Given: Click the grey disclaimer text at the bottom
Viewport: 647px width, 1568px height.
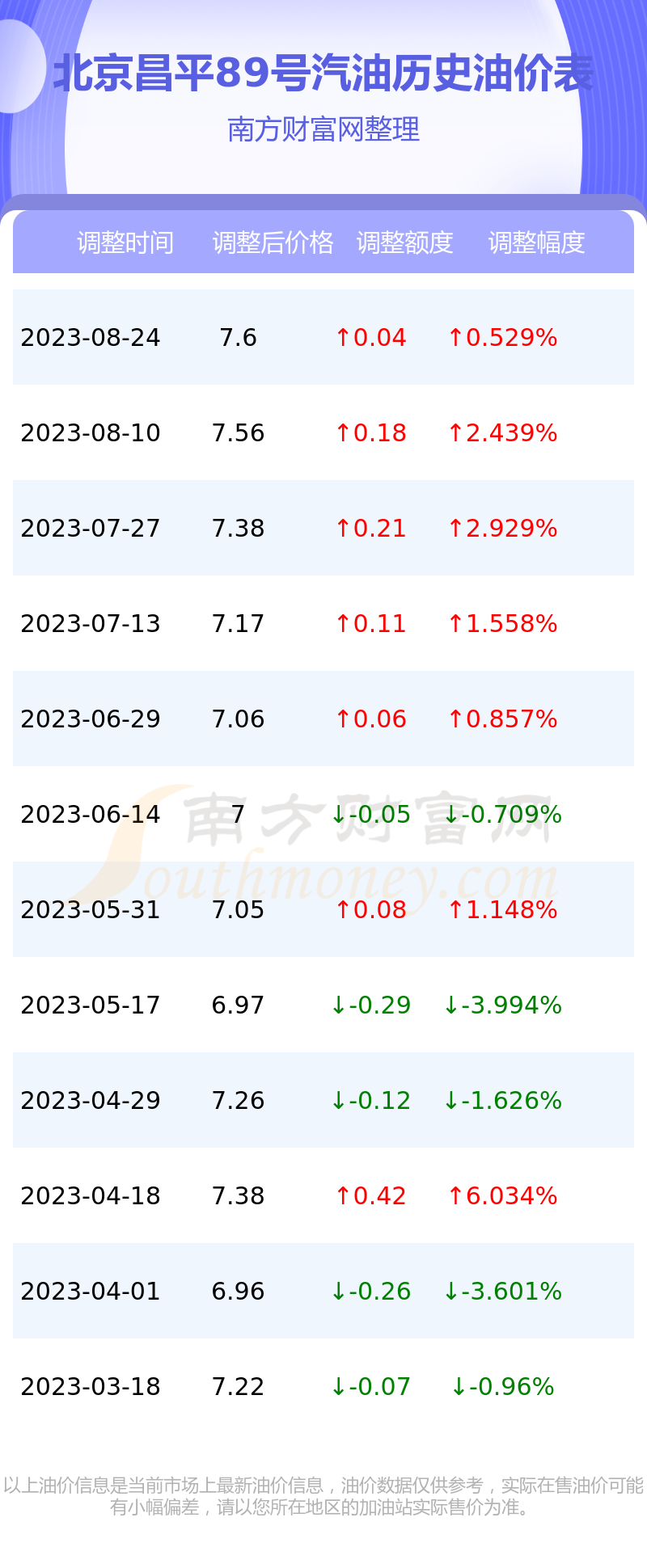Looking at the screenshot, I should click(x=323, y=1496).
